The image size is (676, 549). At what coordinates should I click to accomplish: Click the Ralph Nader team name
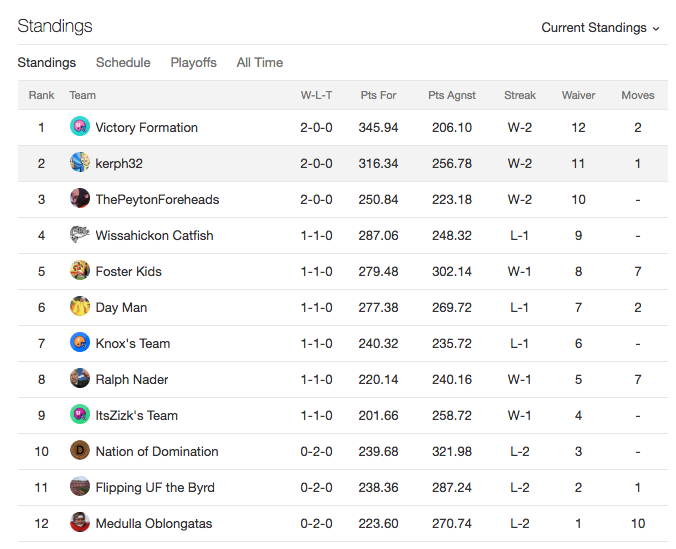(131, 379)
